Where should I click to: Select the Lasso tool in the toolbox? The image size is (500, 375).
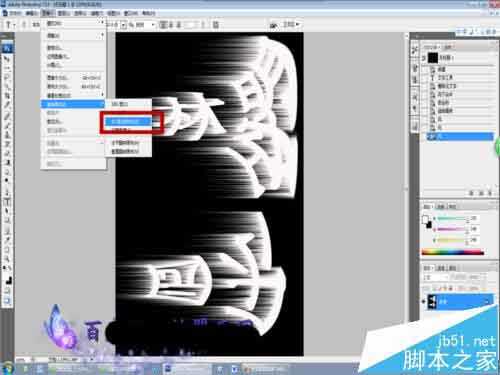[x=7, y=77]
